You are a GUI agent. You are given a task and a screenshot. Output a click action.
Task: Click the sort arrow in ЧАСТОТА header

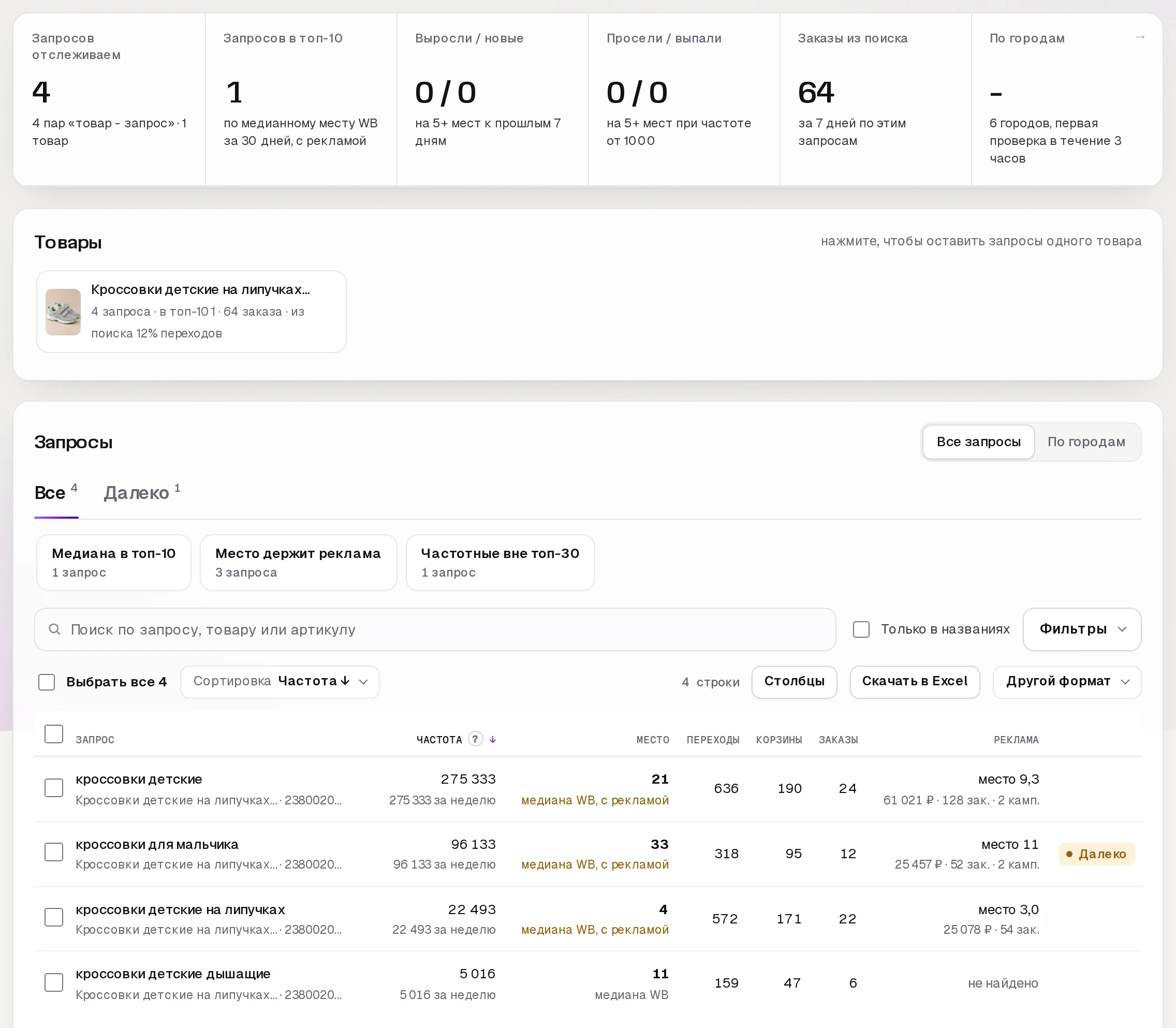coord(493,740)
